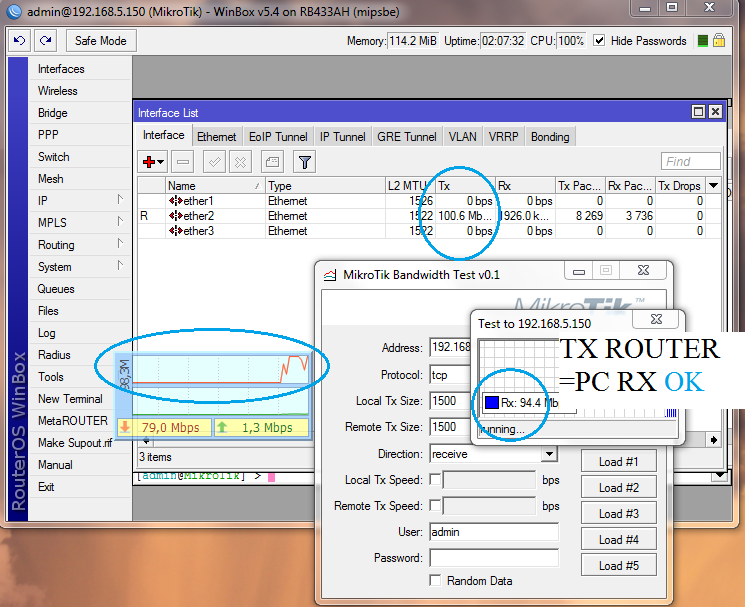Click the funnel filter icon
The height and width of the screenshot is (607, 745).
pyautogui.click(x=305, y=162)
